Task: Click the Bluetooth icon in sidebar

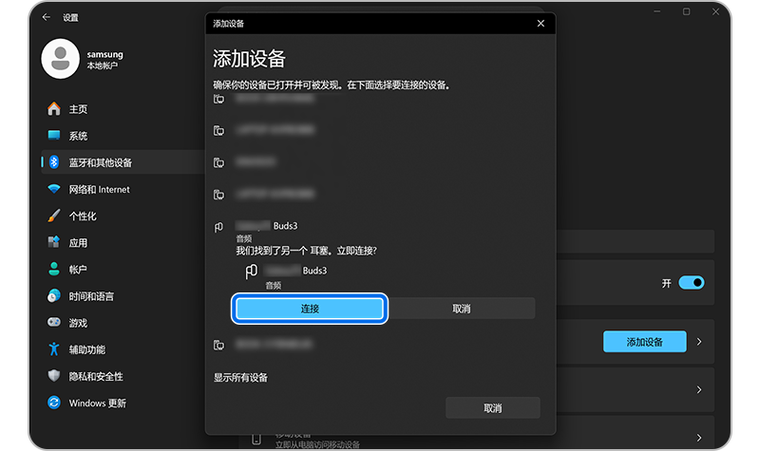Action: [54, 162]
